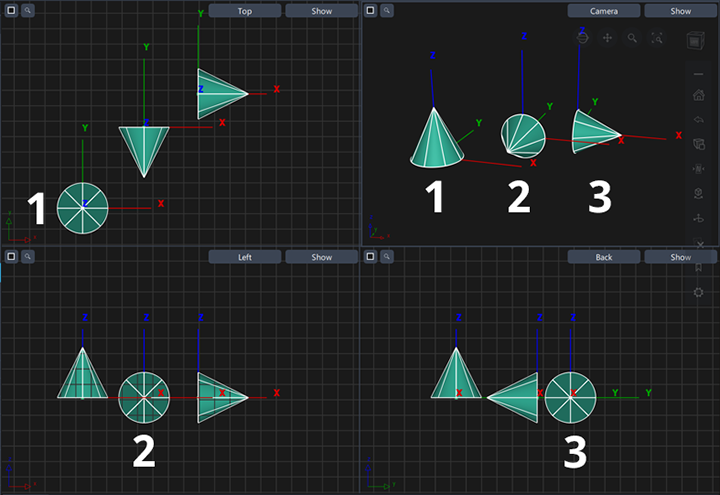Open the Show menu in Back viewport
The height and width of the screenshot is (495, 720).
681,257
